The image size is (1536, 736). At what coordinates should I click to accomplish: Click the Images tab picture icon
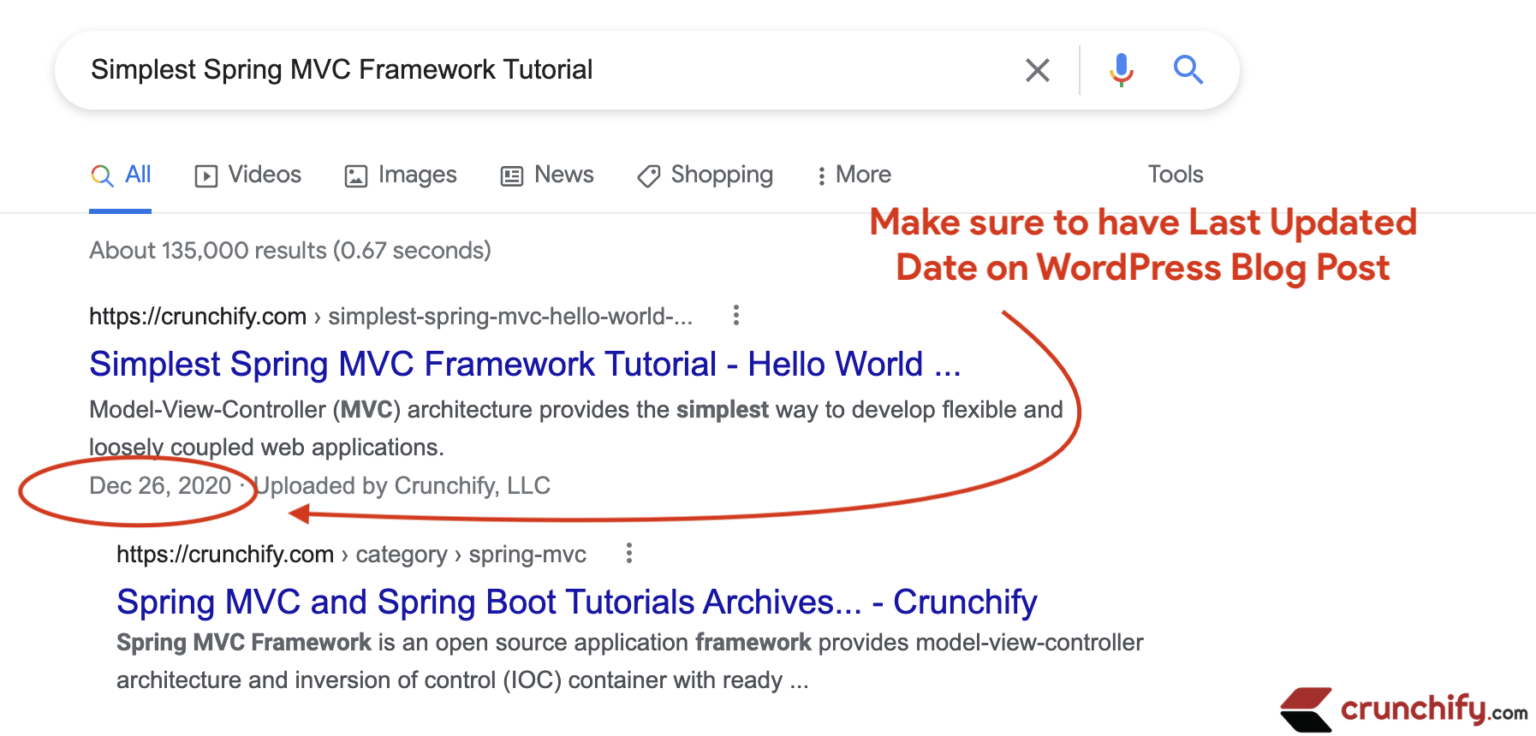355,175
